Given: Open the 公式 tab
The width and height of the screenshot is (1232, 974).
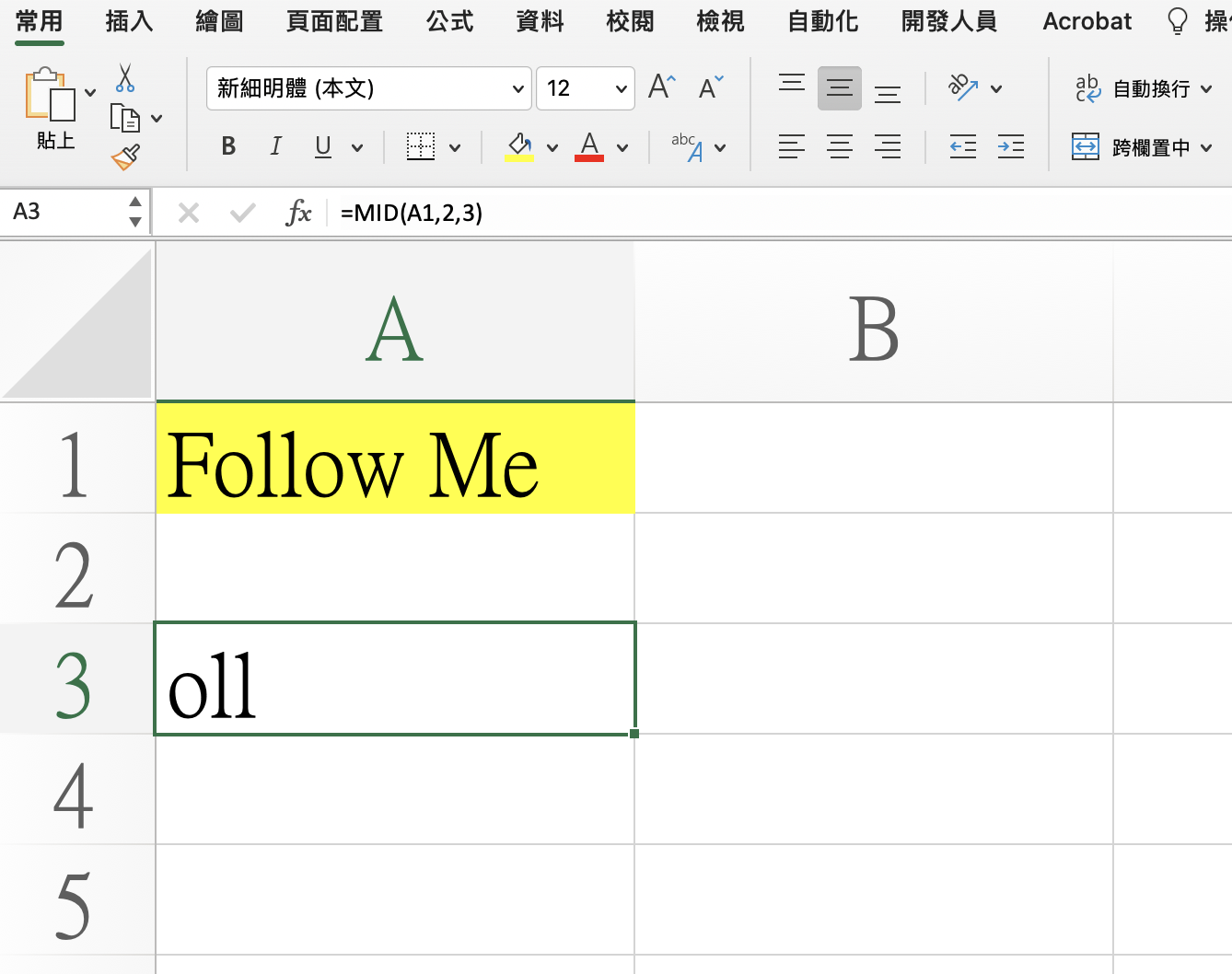Looking at the screenshot, I should pos(449,21).
